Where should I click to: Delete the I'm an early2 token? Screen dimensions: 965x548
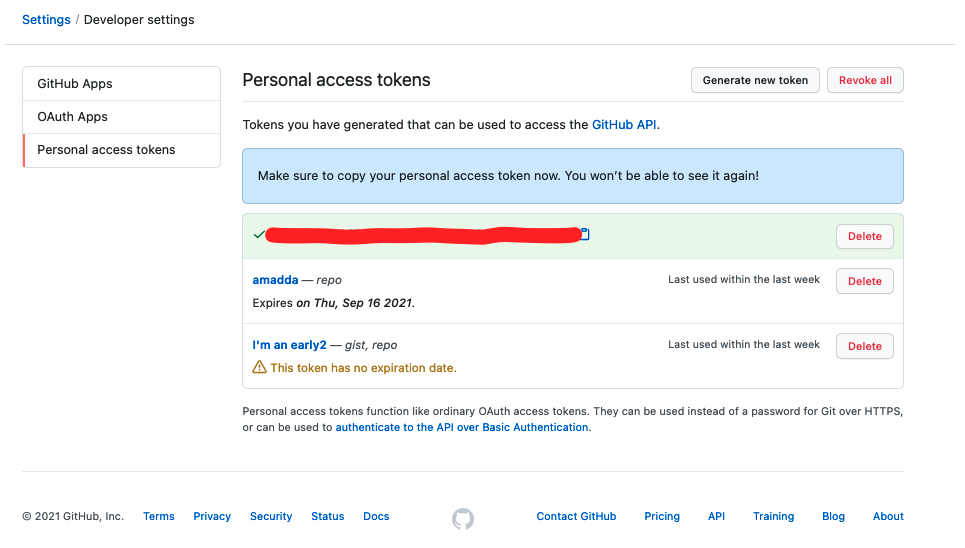coord(864,346)
